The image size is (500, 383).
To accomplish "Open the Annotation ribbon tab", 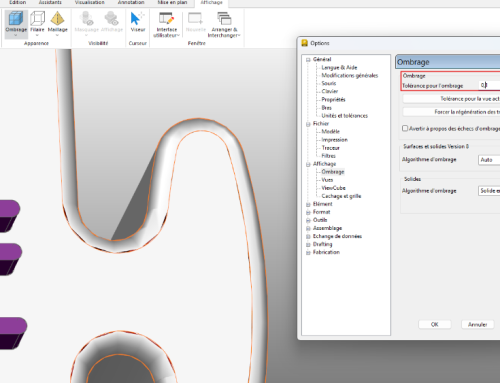I will (x=131, y=2).
